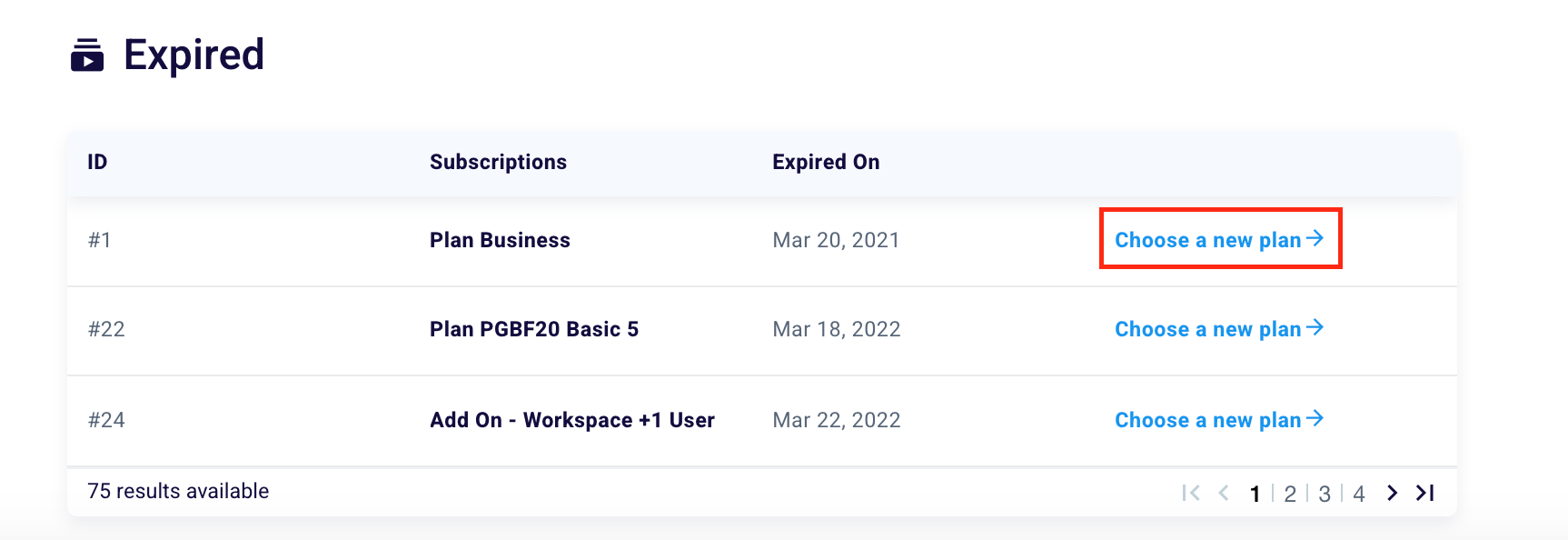Select the Add On - Workspace +1 User name
This screenshot has width=1568, height=540.
click(572, 420)
